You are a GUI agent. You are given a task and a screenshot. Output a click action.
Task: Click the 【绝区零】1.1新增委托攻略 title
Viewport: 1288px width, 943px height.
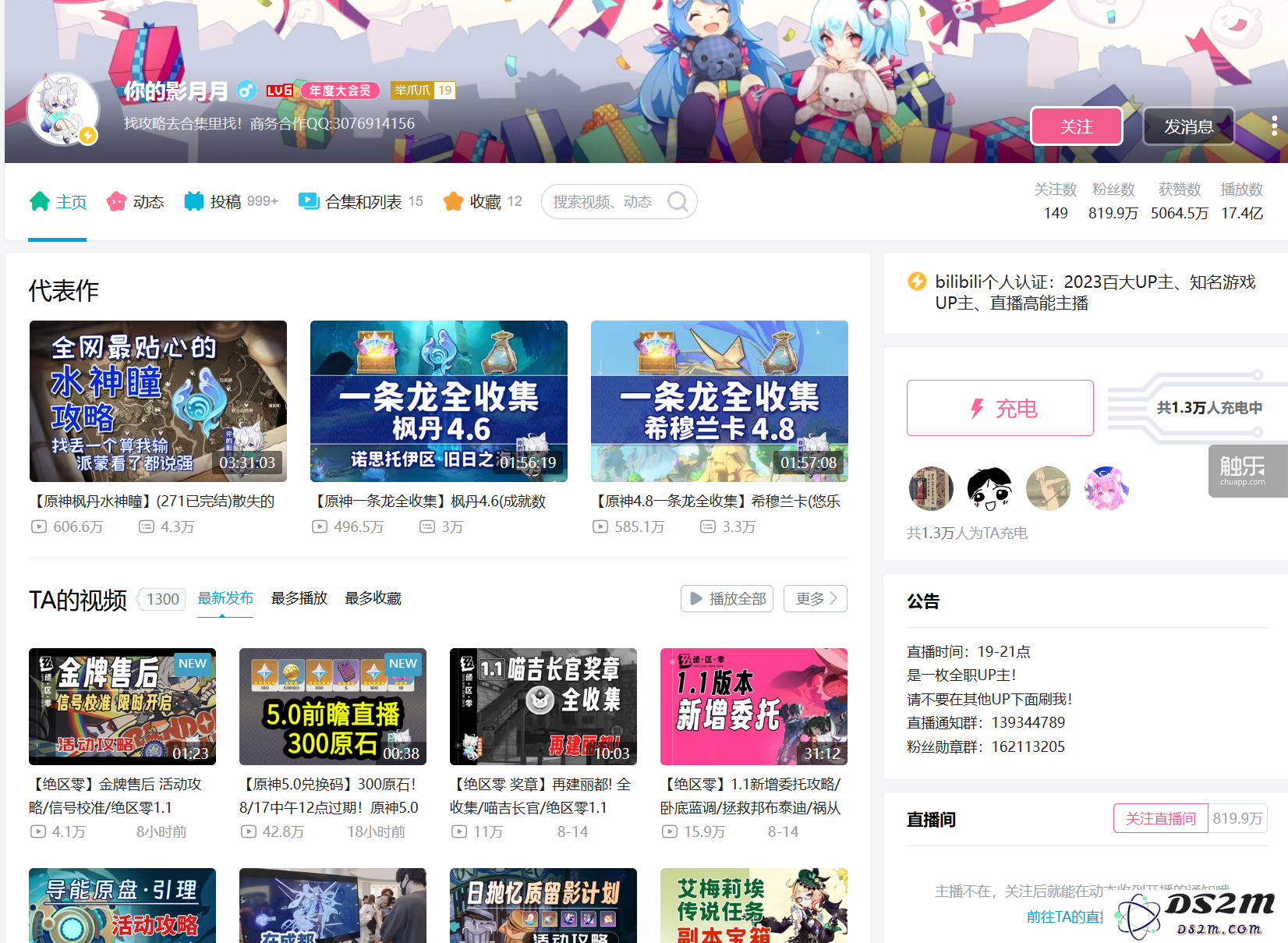(751, 796)
